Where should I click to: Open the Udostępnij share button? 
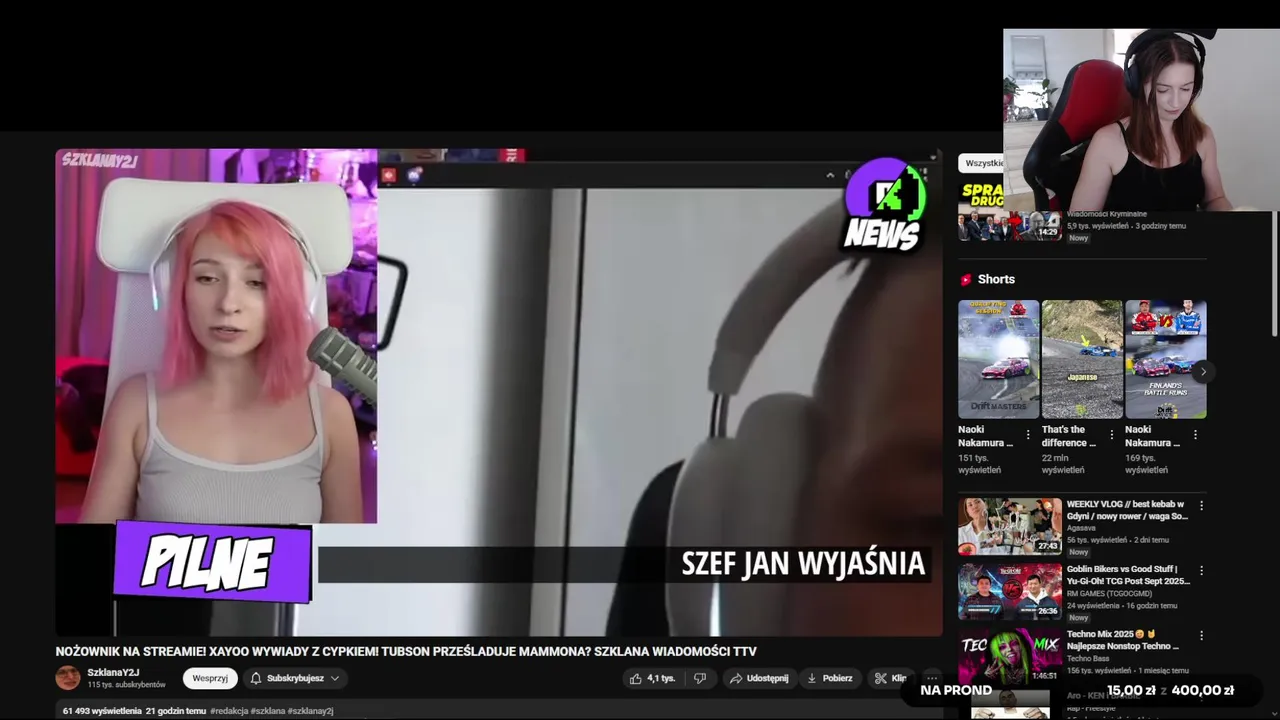pyautogui.click(x=759, y=678)
